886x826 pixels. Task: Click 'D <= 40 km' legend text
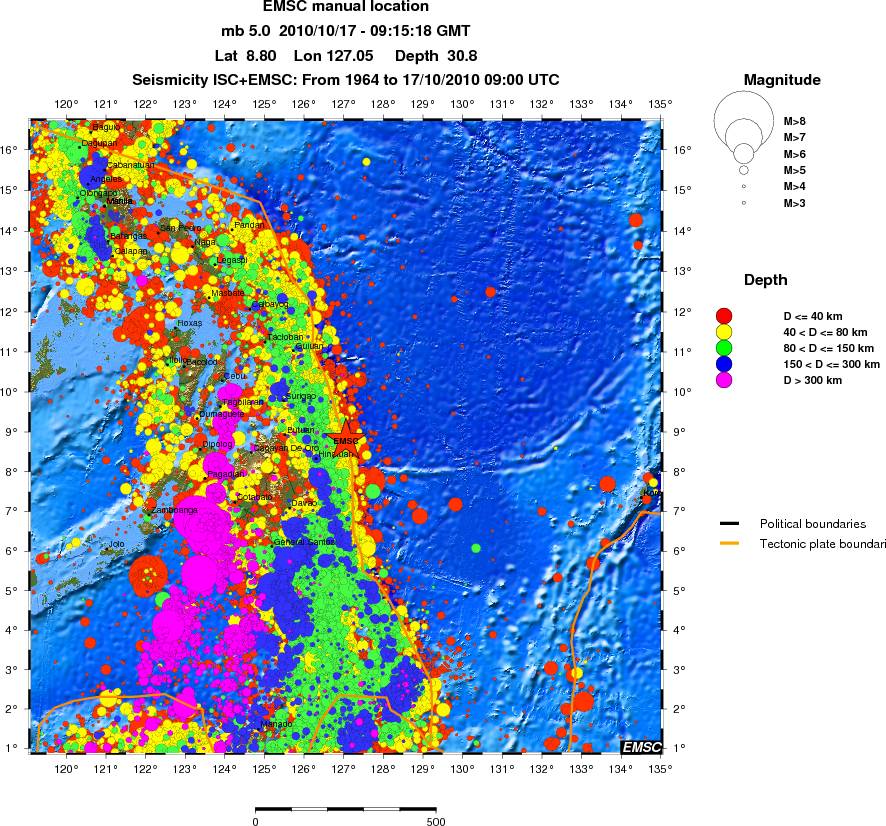(x=813, y=316)
